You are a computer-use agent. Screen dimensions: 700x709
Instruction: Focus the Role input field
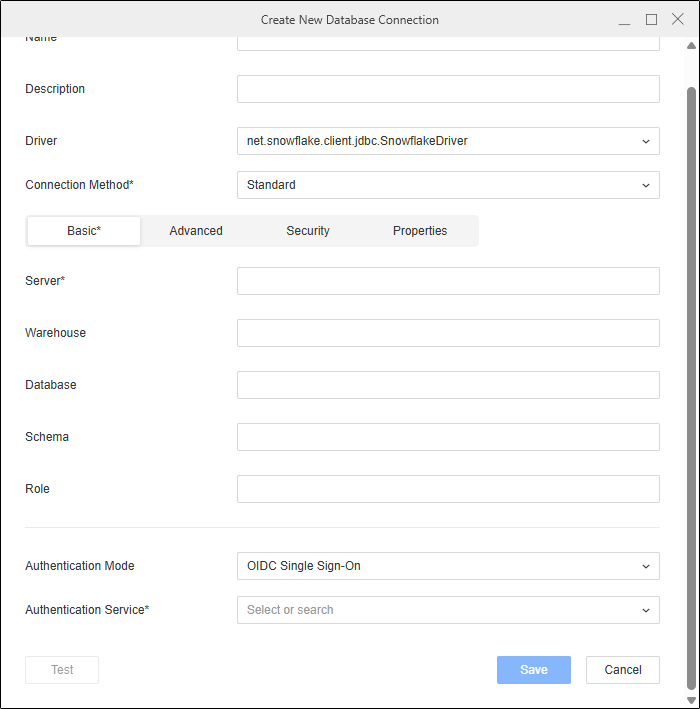pos(447,489)
